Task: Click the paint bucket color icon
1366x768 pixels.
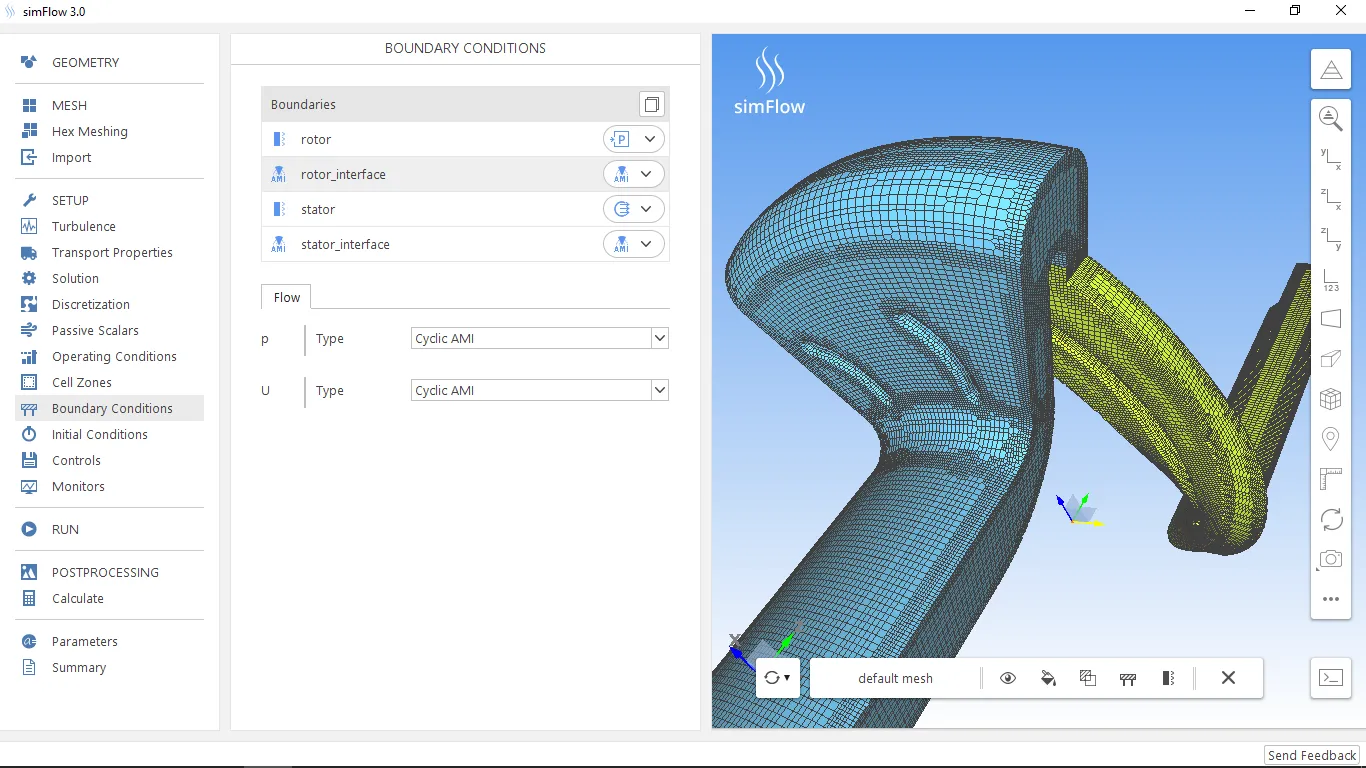Action: pyautogui.click(x=1048, y=678)
